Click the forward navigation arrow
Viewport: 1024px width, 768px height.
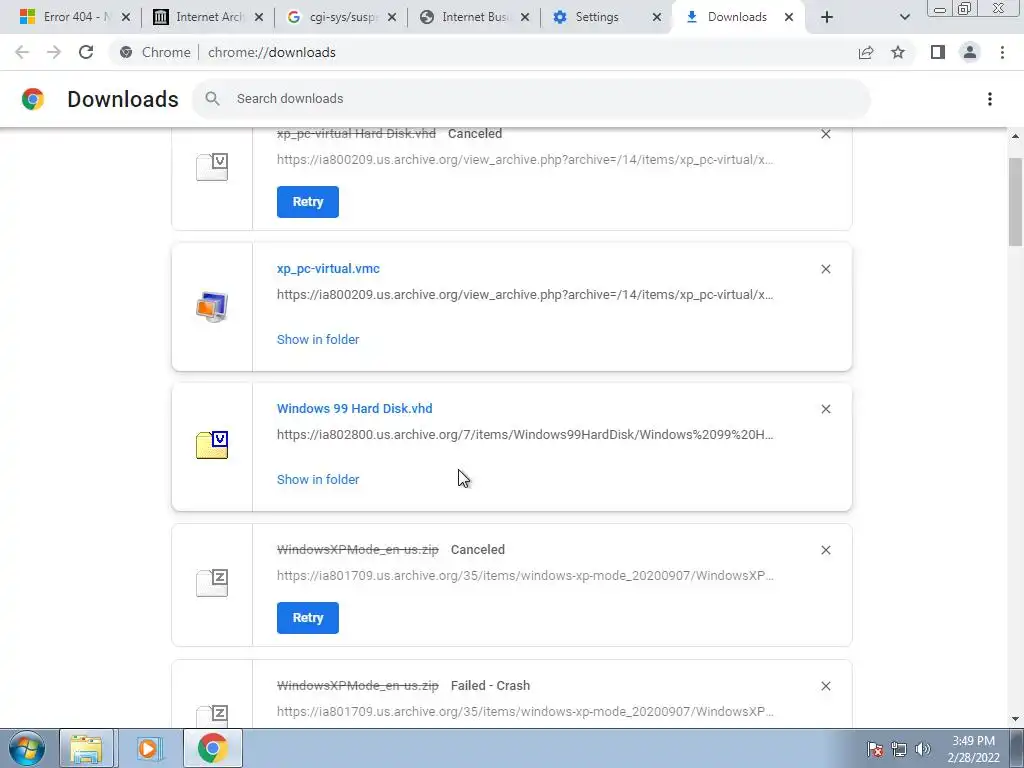click(x=54, y=52)
